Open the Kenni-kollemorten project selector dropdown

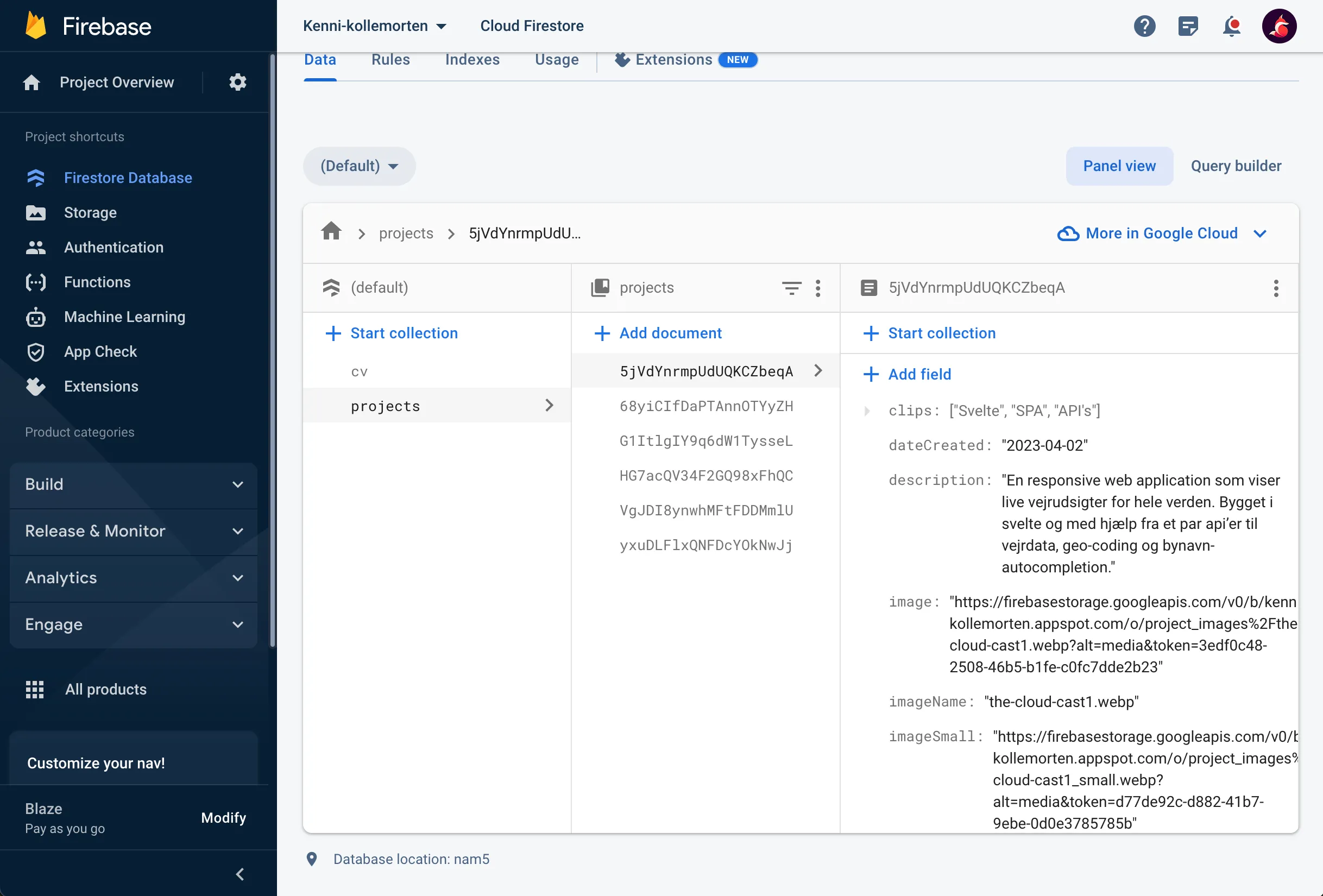pos(375,26)
